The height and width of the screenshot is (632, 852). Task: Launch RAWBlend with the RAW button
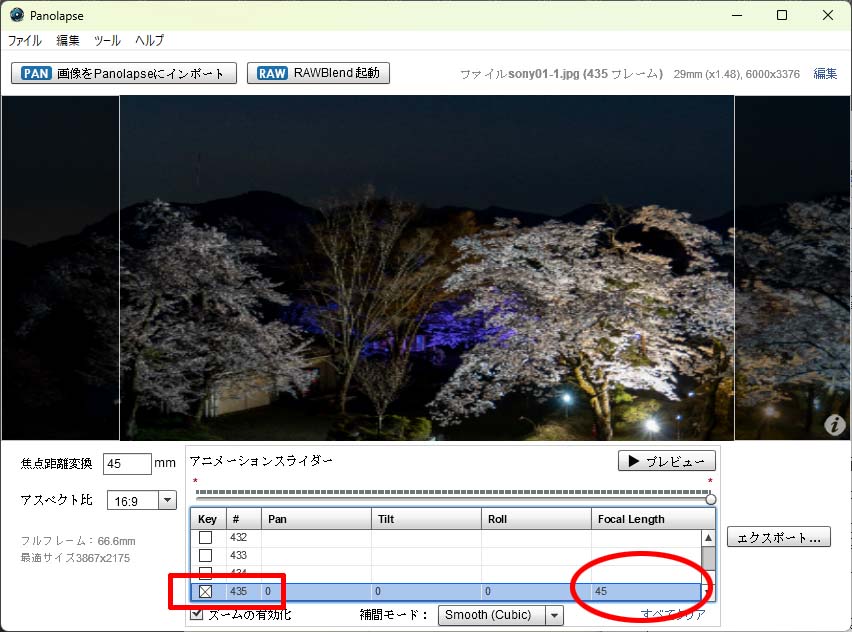click(318, 73)
